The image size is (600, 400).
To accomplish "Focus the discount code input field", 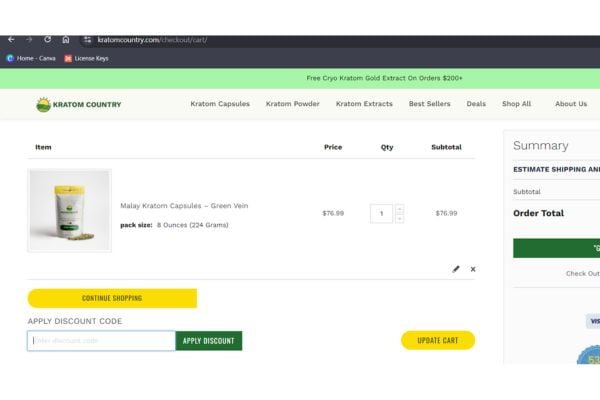I will coord(101,341).
